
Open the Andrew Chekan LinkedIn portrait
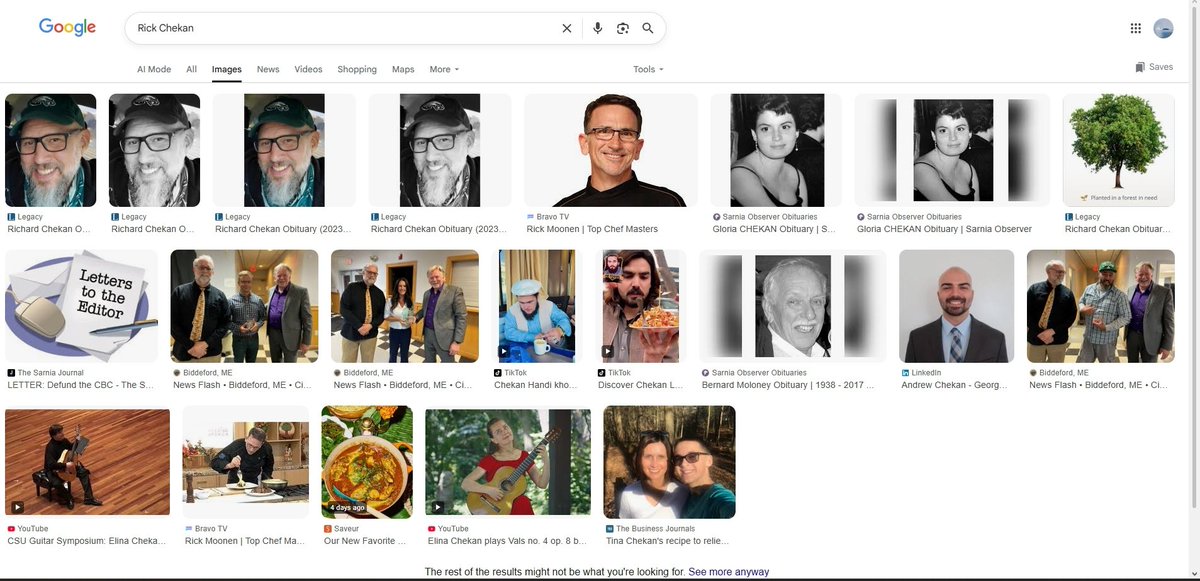click(x=956, y=306)
